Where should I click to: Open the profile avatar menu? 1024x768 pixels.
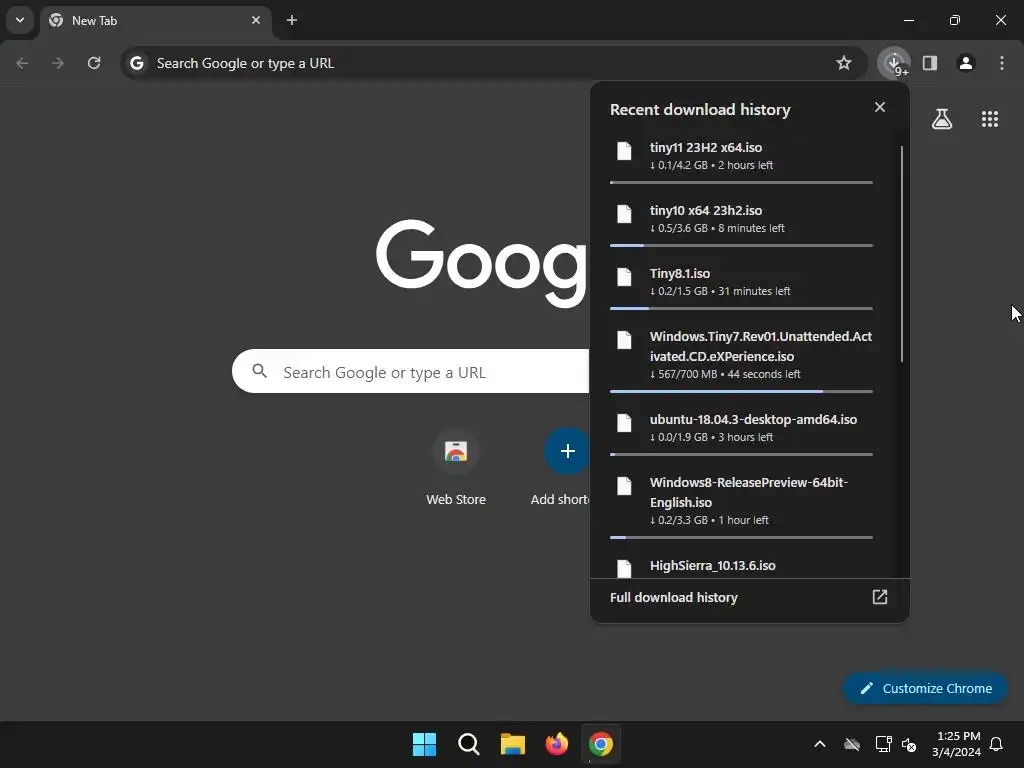tap(966, 63)
